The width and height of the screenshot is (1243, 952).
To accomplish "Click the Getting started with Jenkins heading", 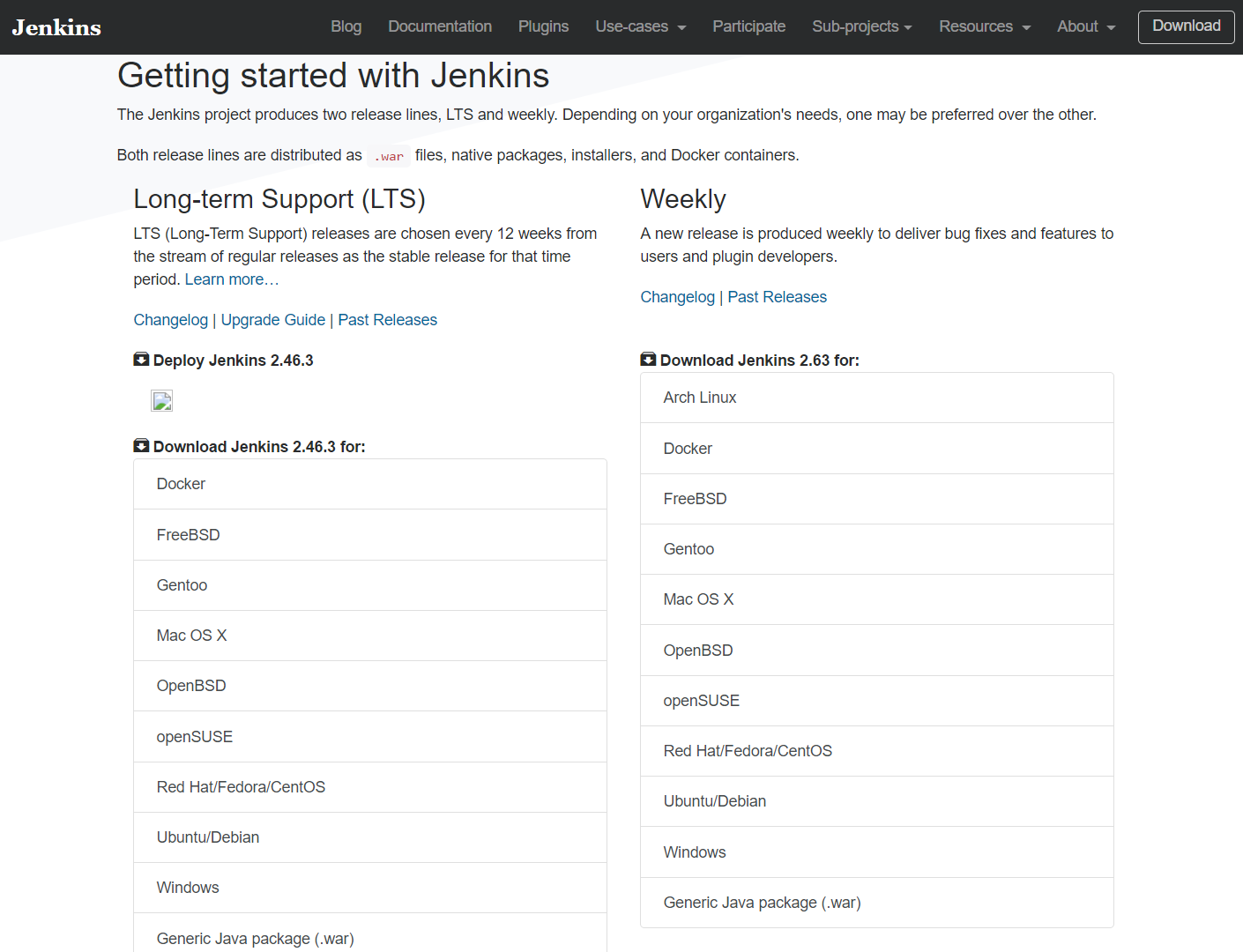I will pyautogui.click(x=333, y=76).
